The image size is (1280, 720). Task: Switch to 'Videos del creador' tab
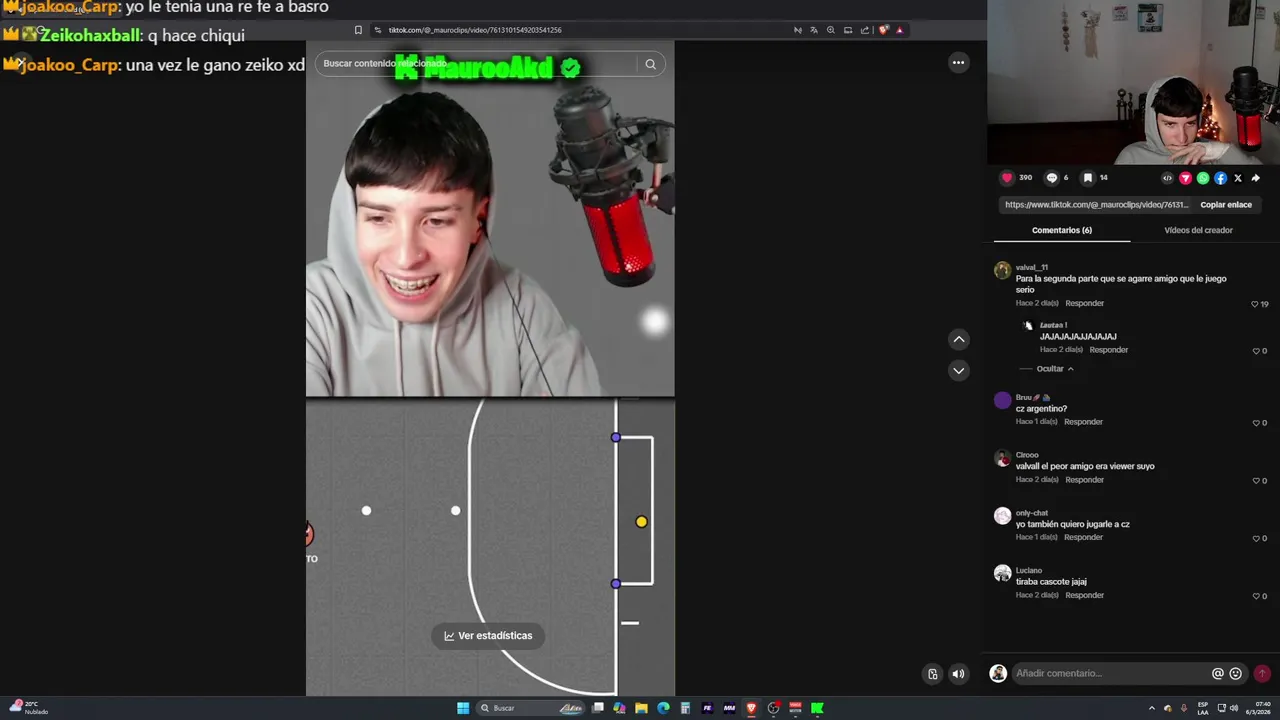(1198, 230)
